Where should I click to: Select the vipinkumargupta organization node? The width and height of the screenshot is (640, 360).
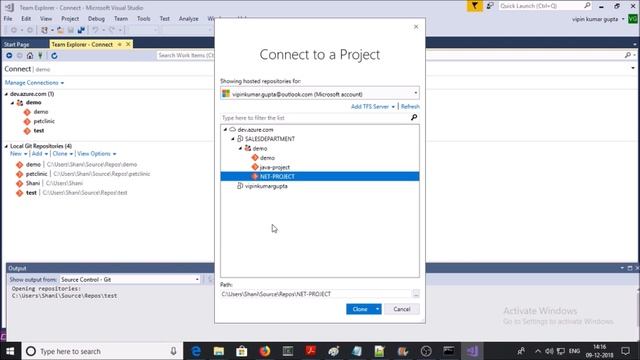pos(266,186)
